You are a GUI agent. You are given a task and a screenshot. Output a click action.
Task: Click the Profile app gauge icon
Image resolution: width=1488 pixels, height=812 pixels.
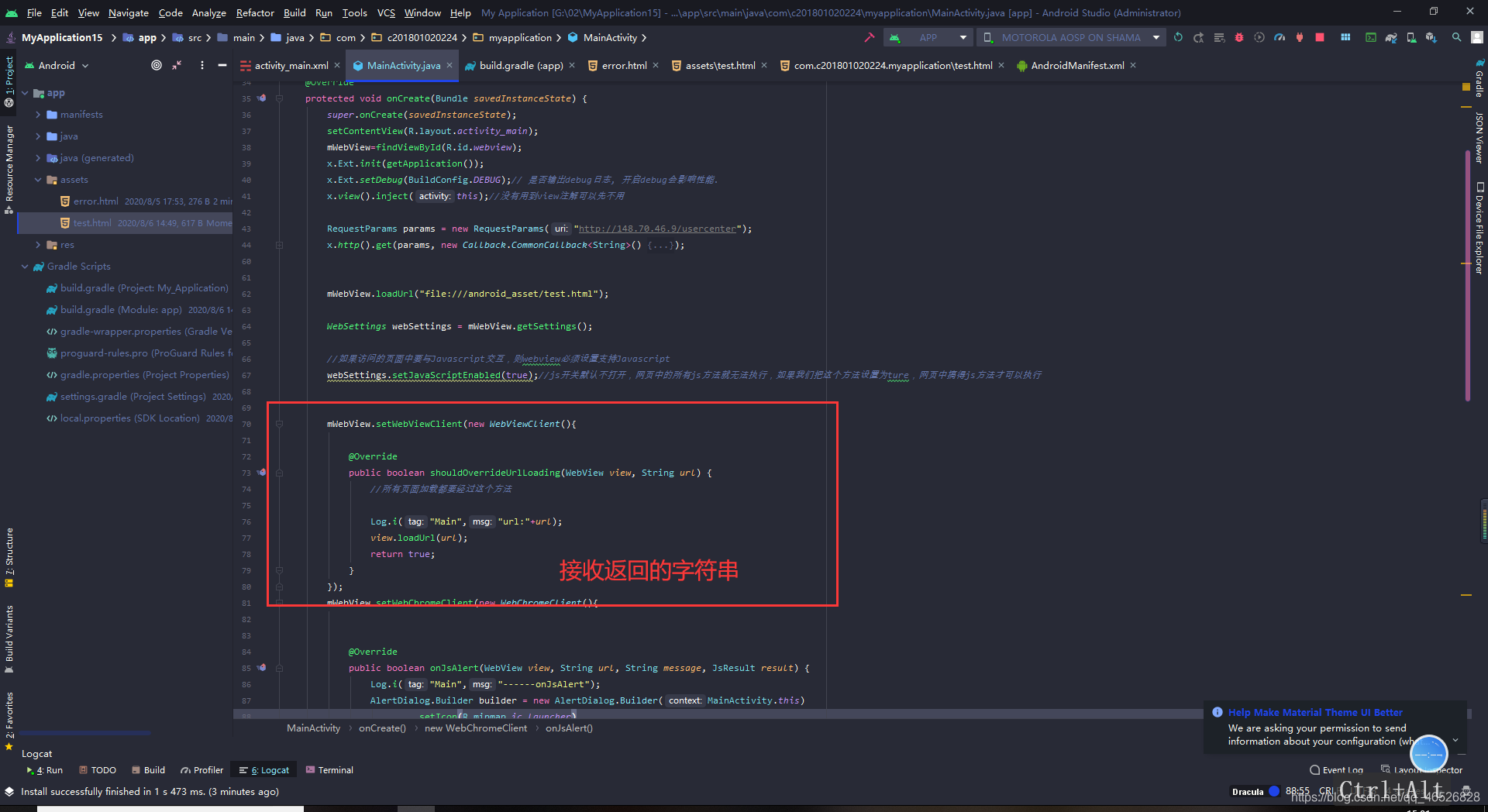(1280, 37)
